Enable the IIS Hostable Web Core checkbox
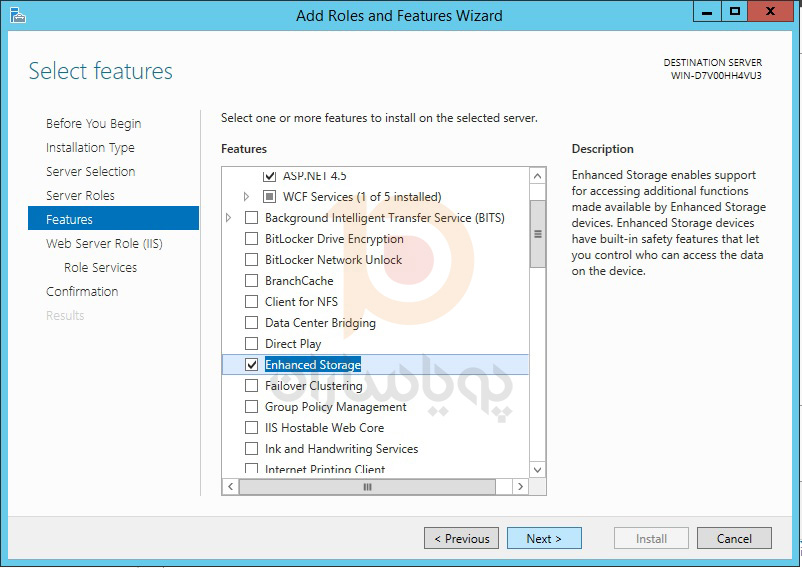This screenshot has width=802, height=568. [251, 427]
